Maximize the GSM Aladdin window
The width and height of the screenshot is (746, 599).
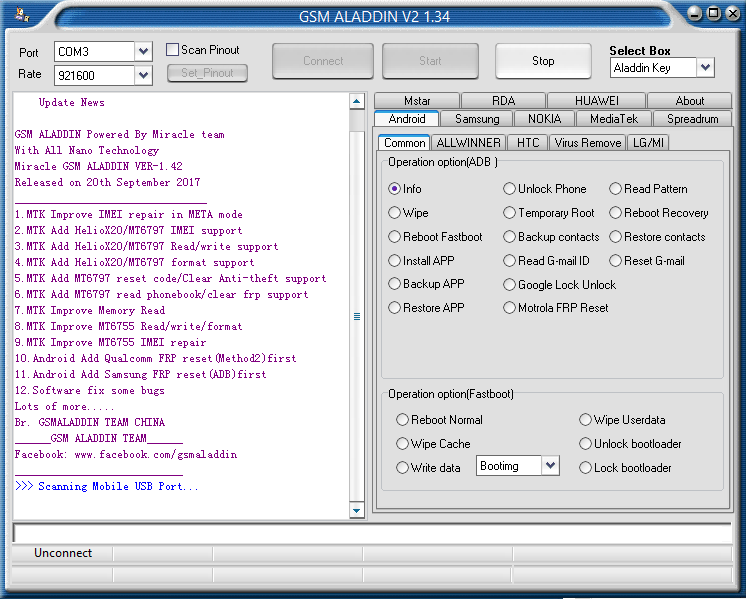point(714,13)
